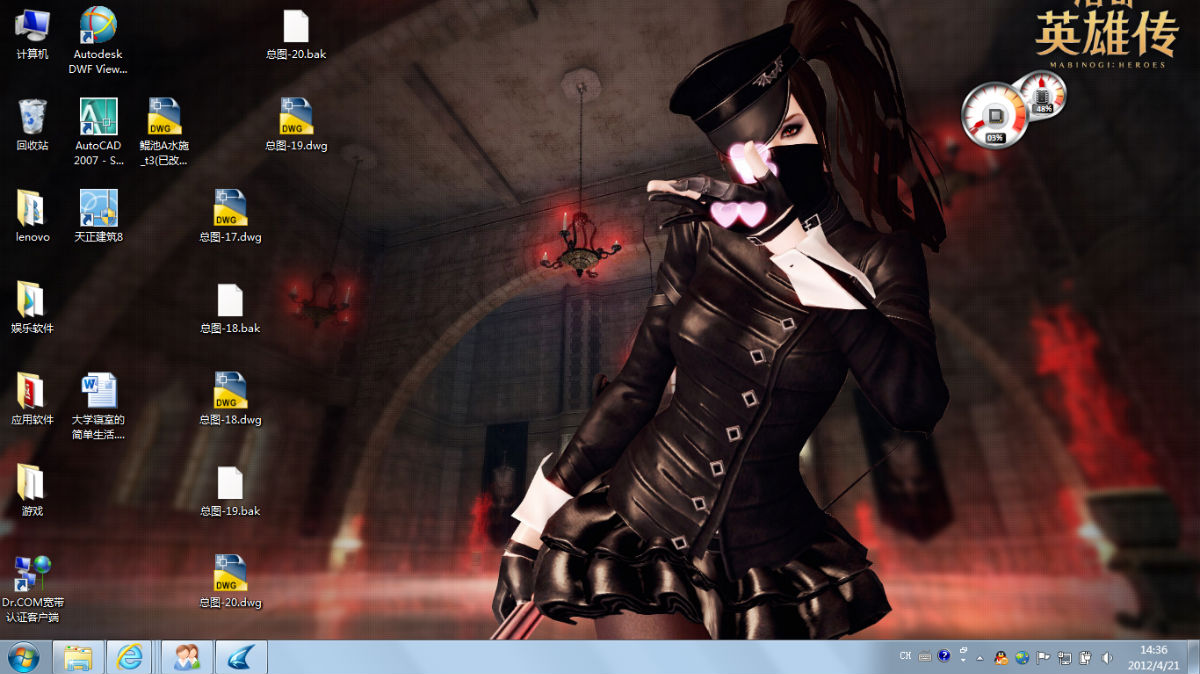Launch AutoCAD 2007 shortcut

[x=98, y=131]
